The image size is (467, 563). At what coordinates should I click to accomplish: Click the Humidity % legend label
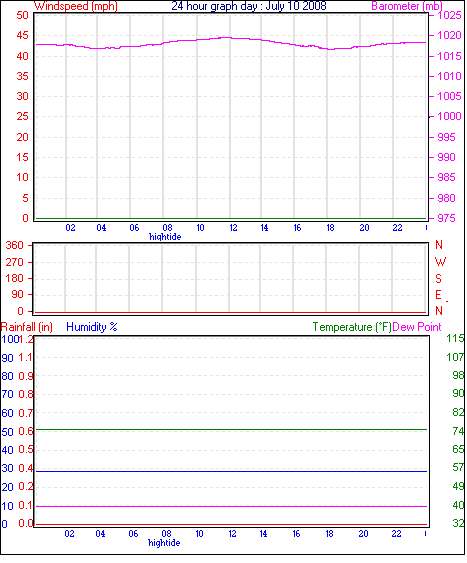(92, 327)
